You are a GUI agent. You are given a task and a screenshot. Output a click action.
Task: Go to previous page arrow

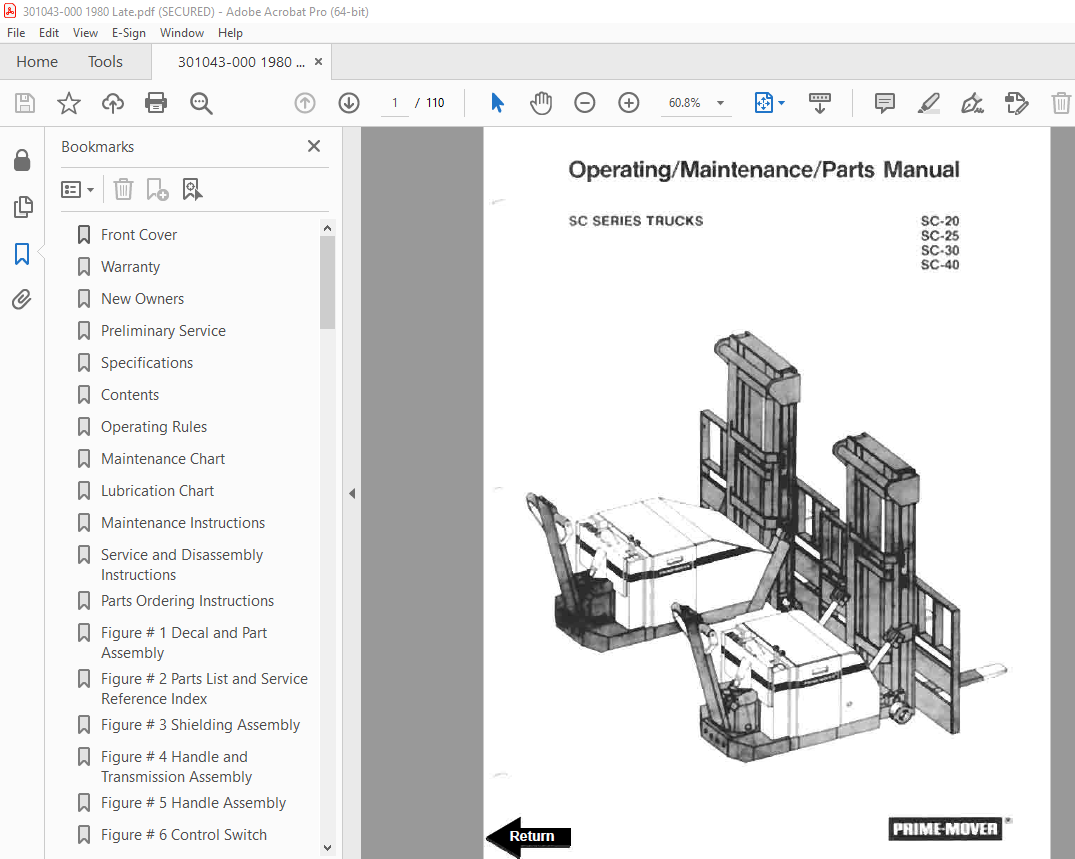[304, 103]
